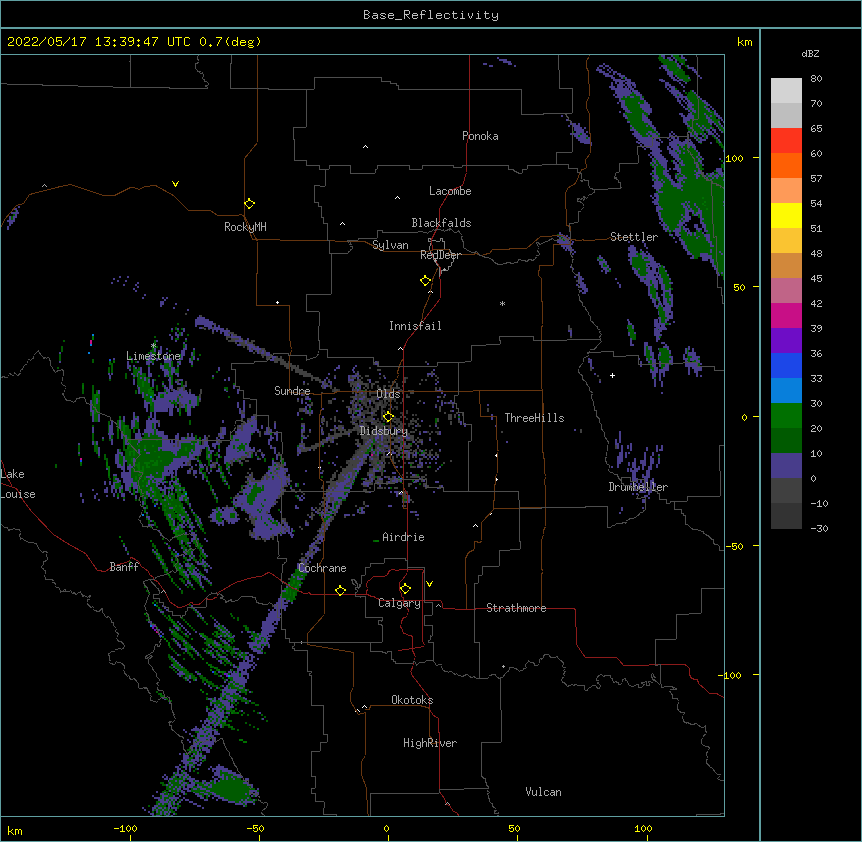Image resolution: width=862 pixels, height=842 pixels.
Task: Click the Sundre city label
Action: tap(292, 391)
